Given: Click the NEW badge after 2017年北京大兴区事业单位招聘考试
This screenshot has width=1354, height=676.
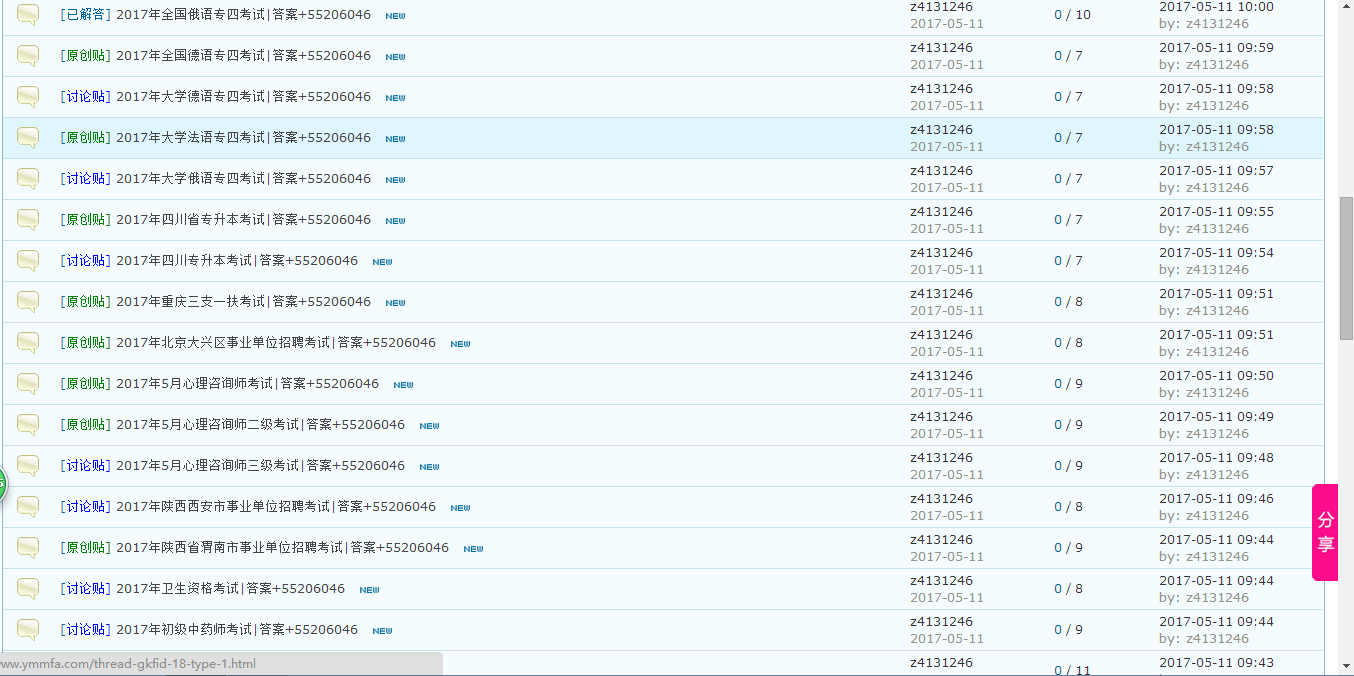Looking at the screenshot, I should point(460,344).
